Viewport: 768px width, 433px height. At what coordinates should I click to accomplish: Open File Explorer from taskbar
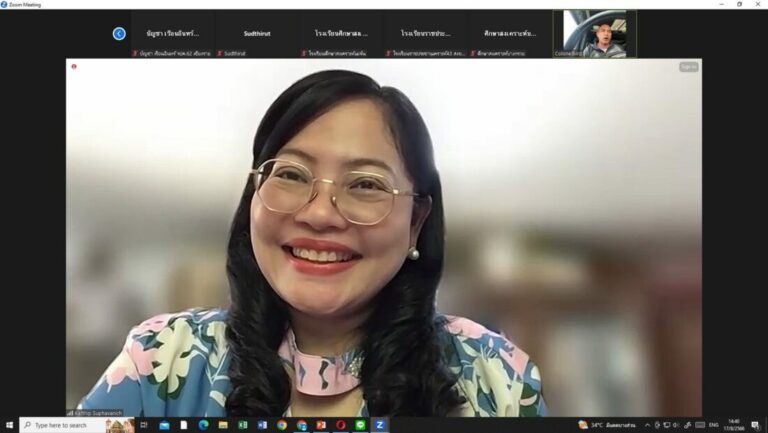pyautogui.click(x=223, y=425)
